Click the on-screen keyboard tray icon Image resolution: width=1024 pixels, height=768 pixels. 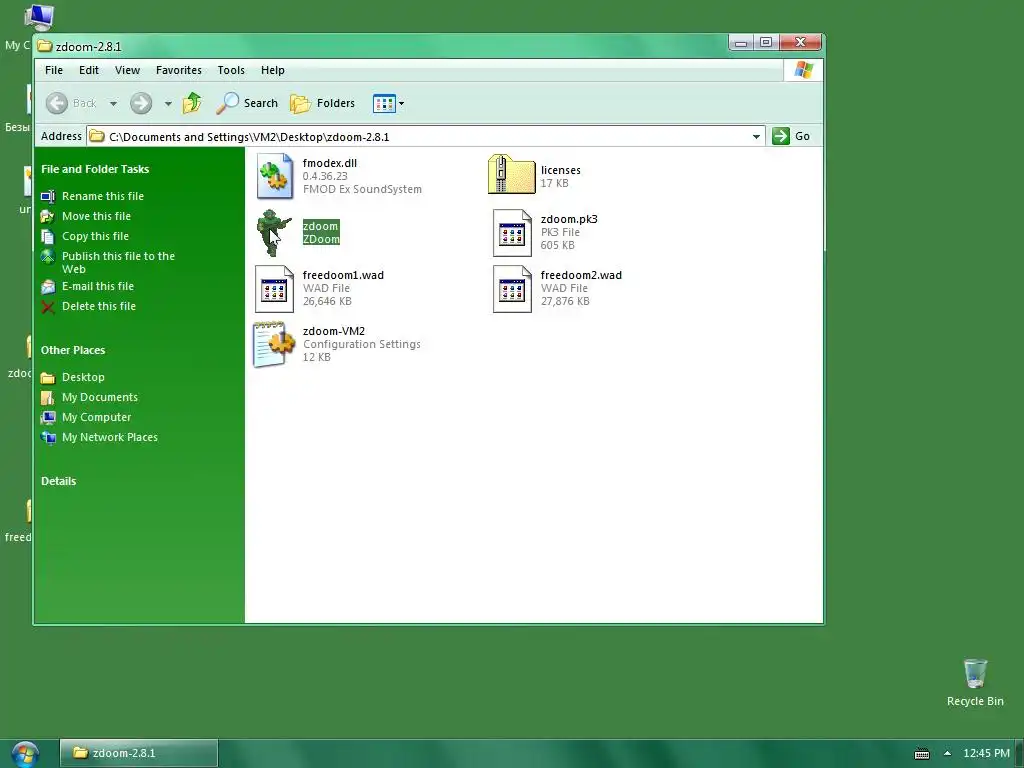(921, 754)
